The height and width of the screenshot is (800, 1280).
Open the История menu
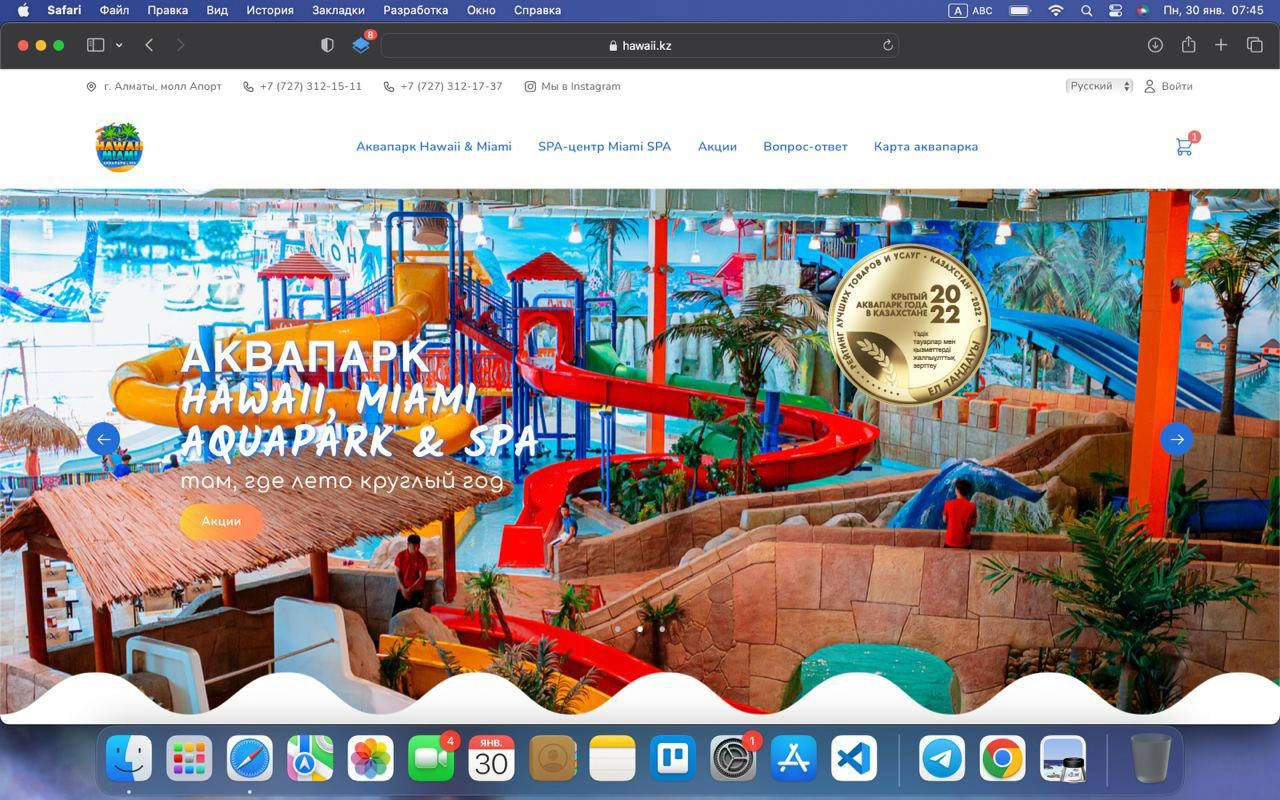[270, 10]
